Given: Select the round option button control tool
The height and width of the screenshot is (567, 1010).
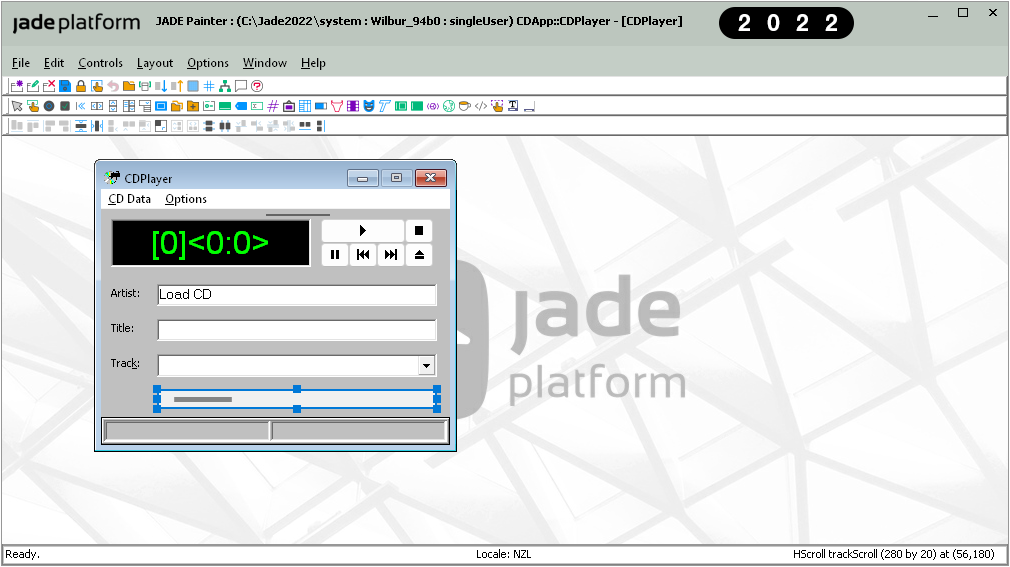Looking at the screenshot, I should coord(48,106).
